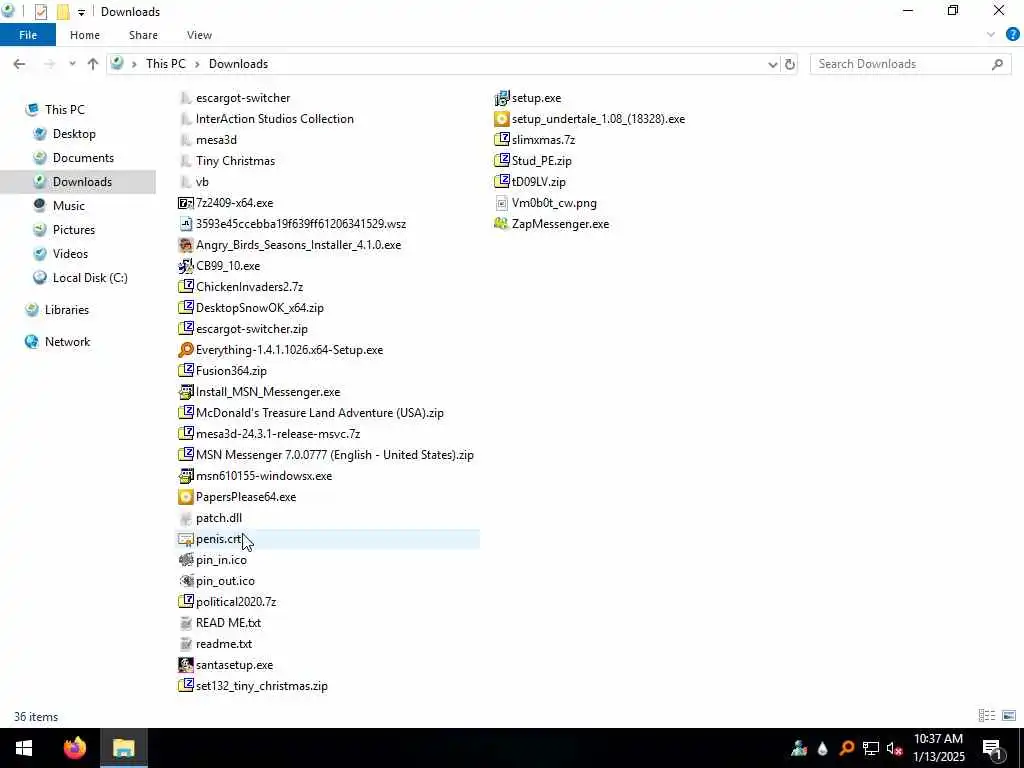The height and width of the screenshot is (768, 1024).
Task: Click the muted volume tray icon
Action: [x=894, y=748]
